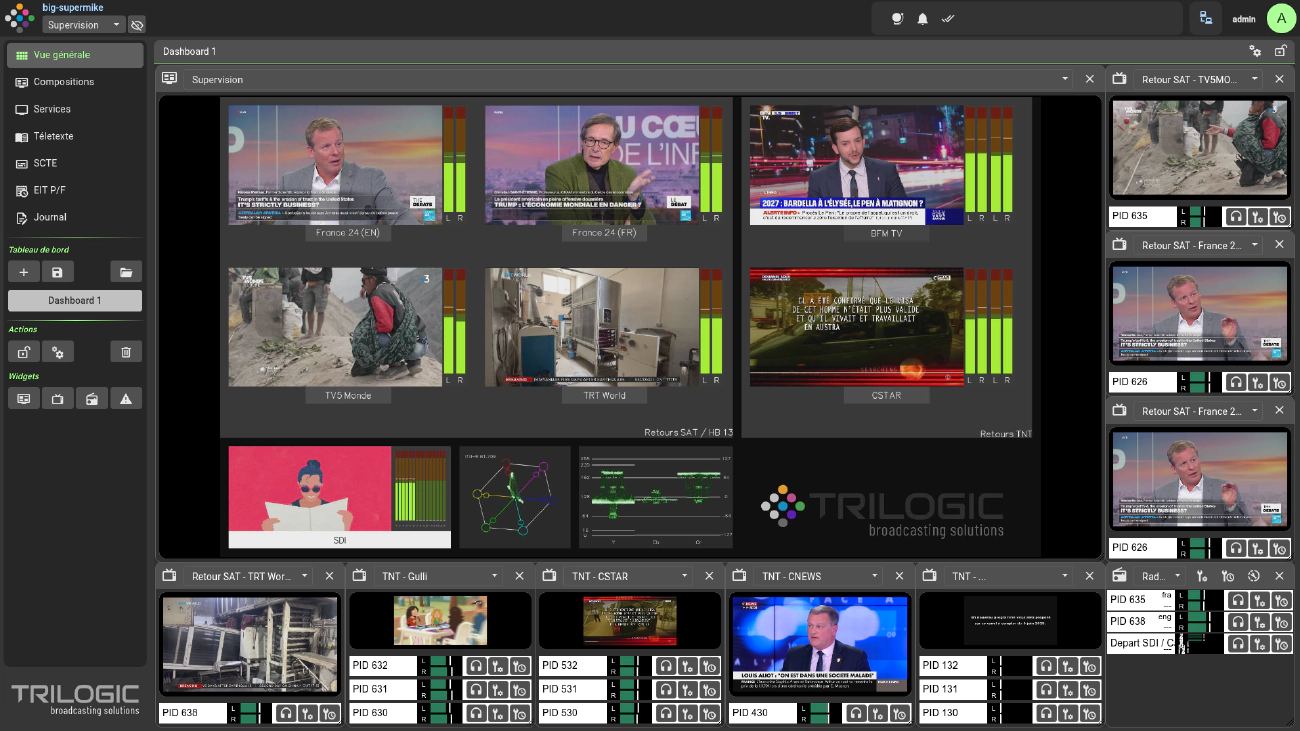This screenshot has width=1300, height=731.
Task: Add a TV service widget icon
Action: (57, 399)
